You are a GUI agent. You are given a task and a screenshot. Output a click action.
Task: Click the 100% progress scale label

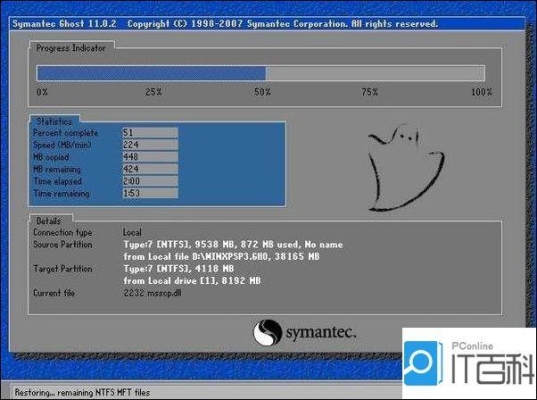[482, 92]
